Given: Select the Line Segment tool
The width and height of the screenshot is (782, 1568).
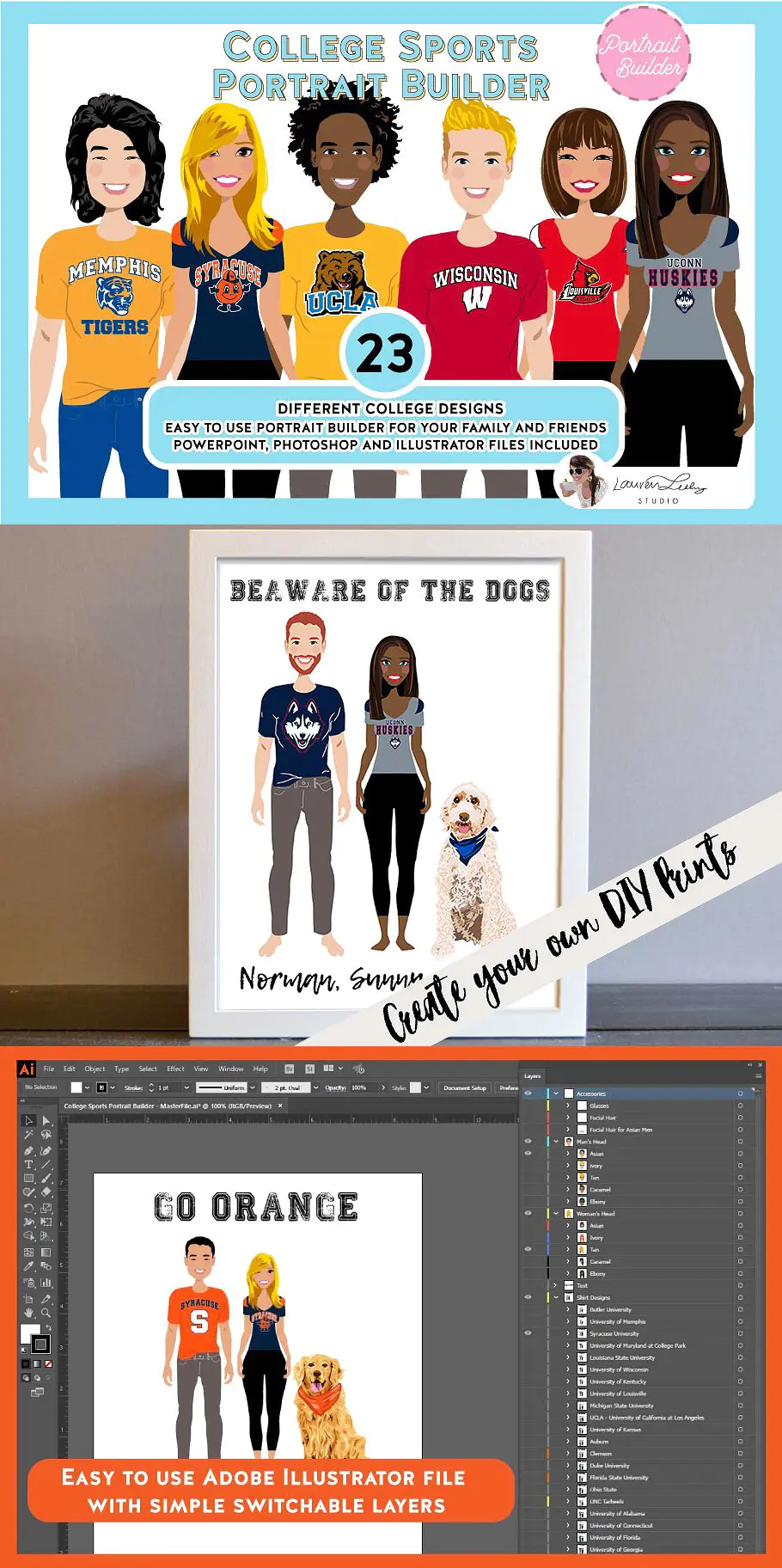Looking at the screenshot, I should 46,1164.
